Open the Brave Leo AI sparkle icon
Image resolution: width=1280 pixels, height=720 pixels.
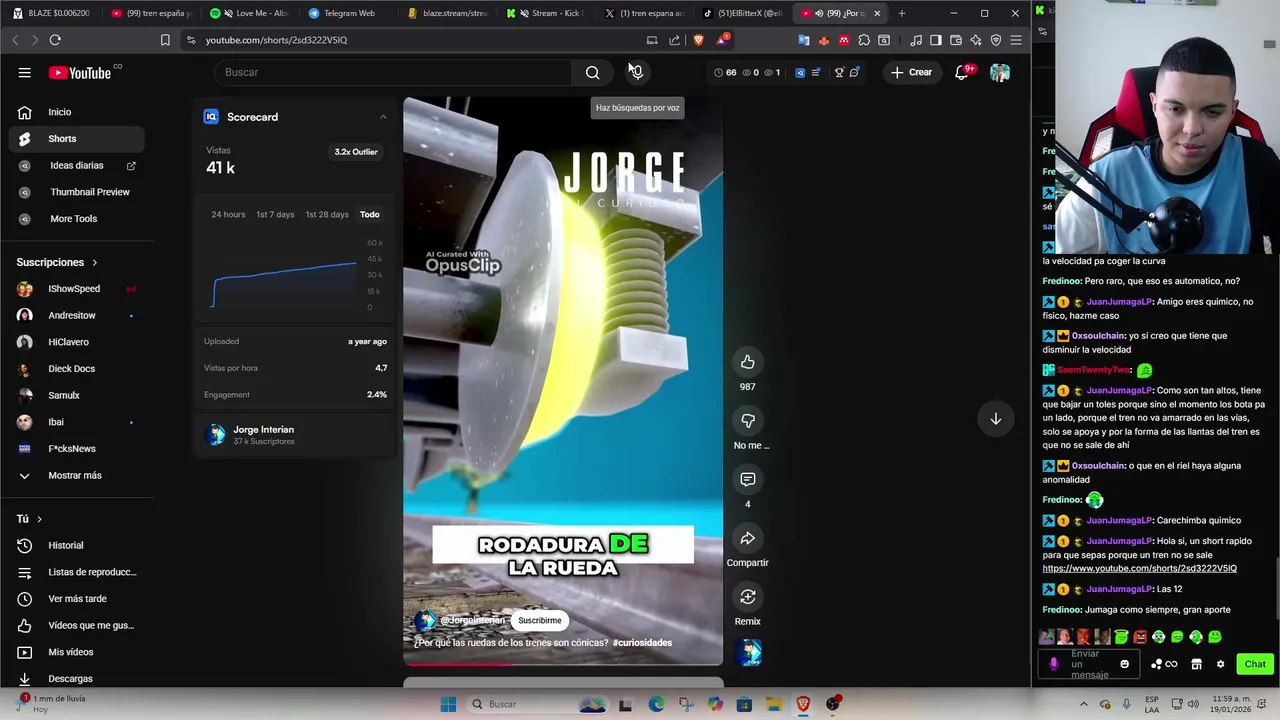coord(976,40)
